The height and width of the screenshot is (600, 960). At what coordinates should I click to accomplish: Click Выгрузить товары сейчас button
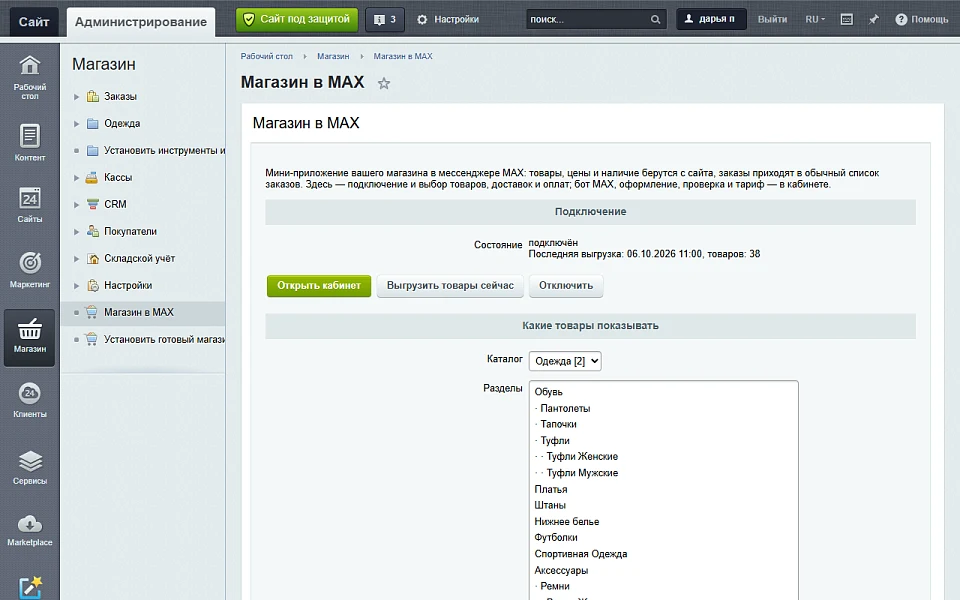[450, 286]
